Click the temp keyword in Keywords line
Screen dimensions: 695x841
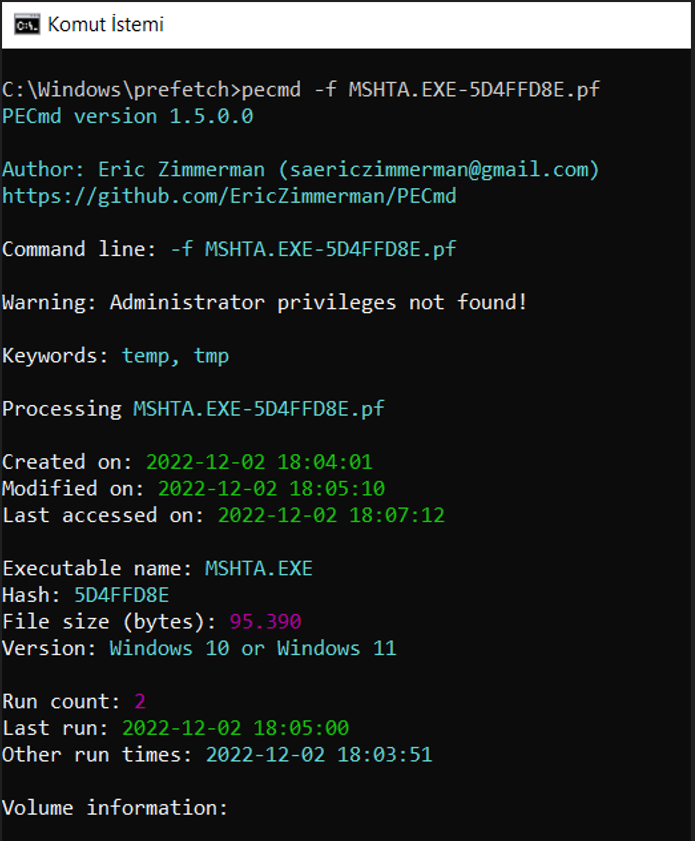click(145, 356)
